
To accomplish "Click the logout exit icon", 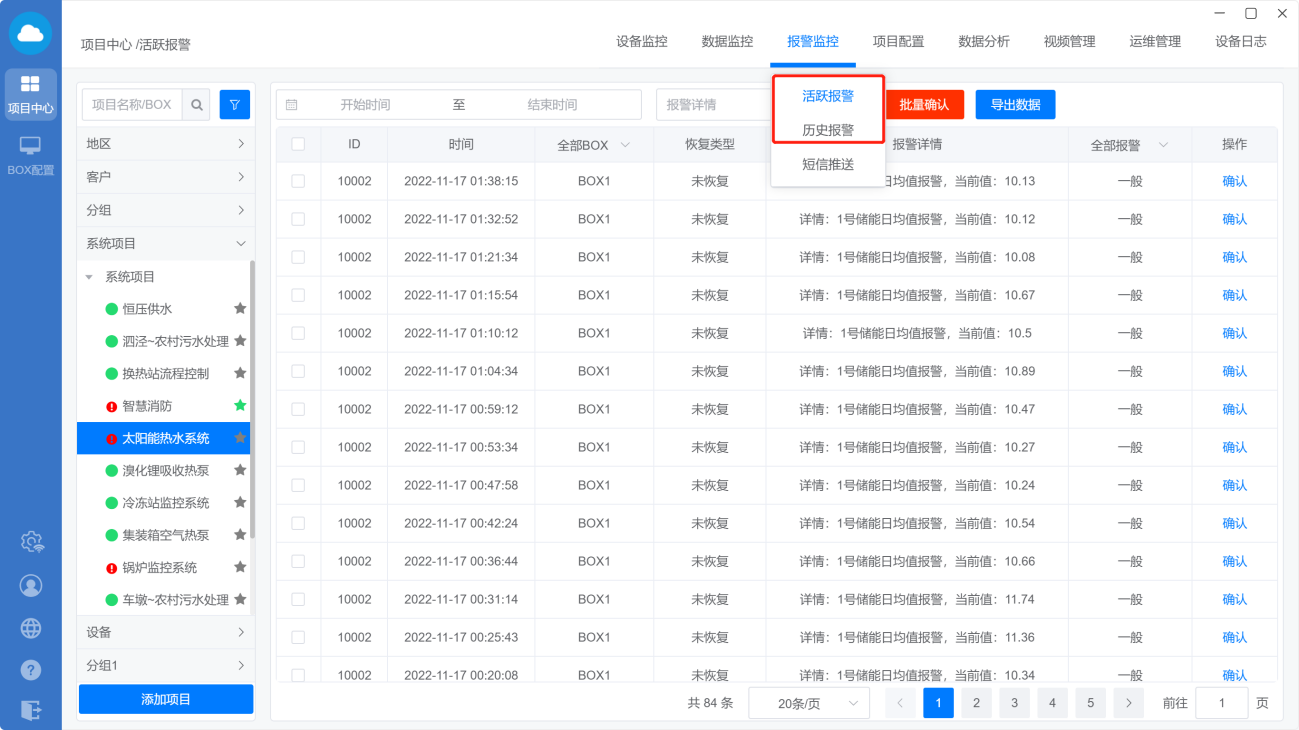I will 31,711.
